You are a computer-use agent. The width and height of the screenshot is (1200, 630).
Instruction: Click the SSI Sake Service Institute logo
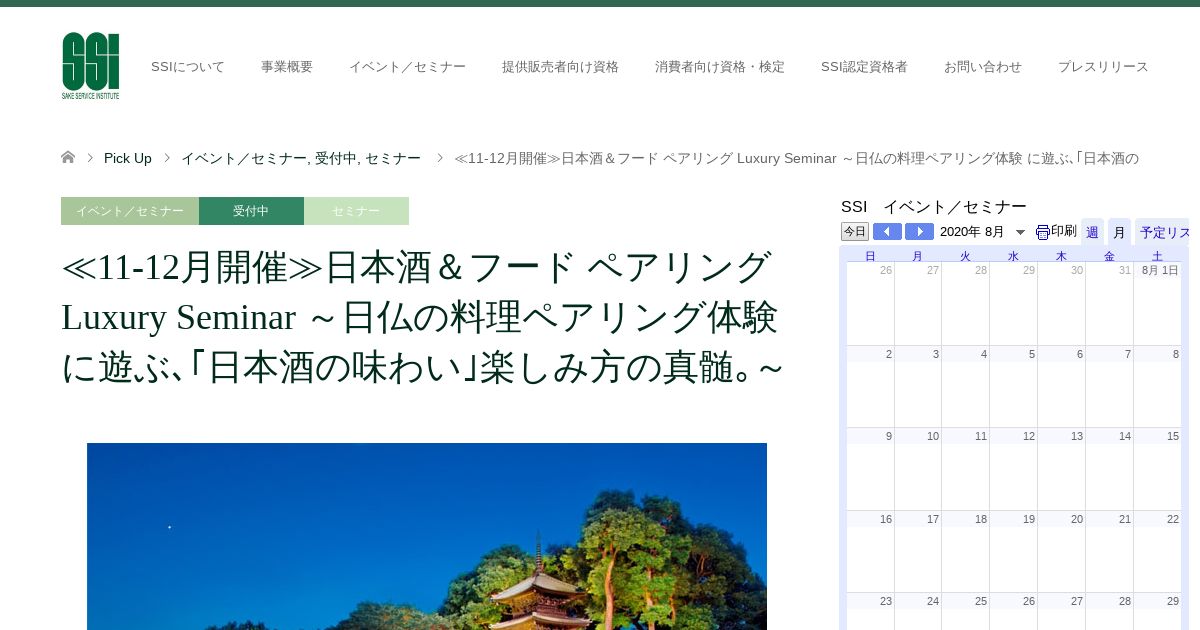(x=90, y=66)
